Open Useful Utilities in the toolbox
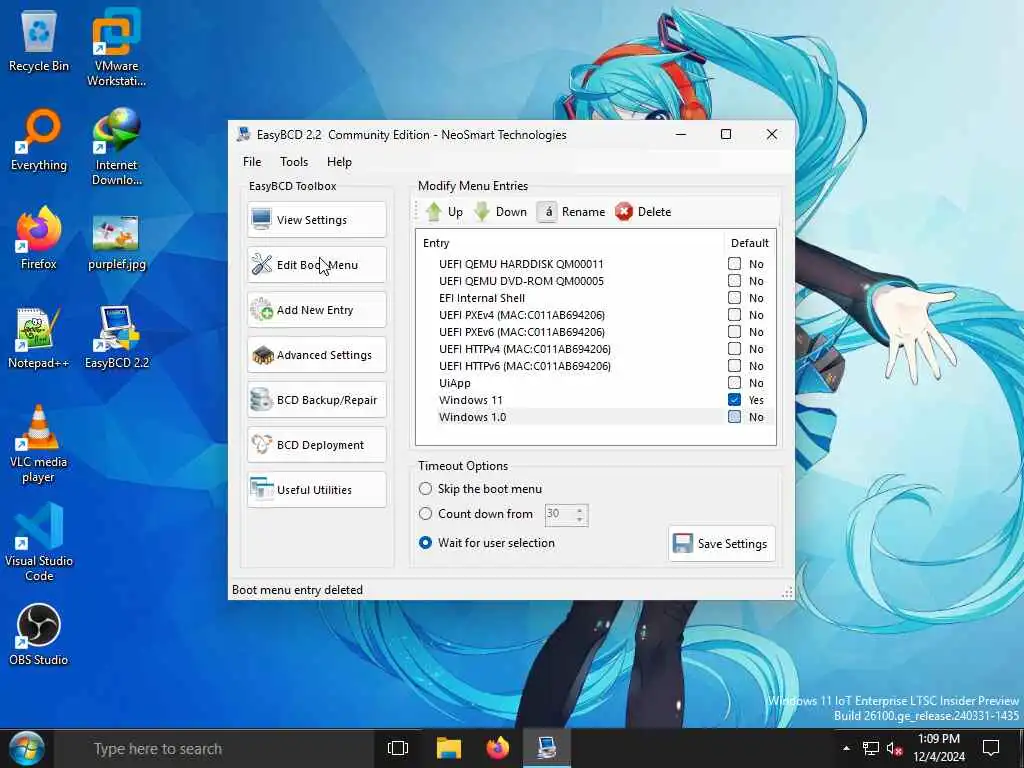The height and width of the screenshot is (768, 1024). pos(317,490)
